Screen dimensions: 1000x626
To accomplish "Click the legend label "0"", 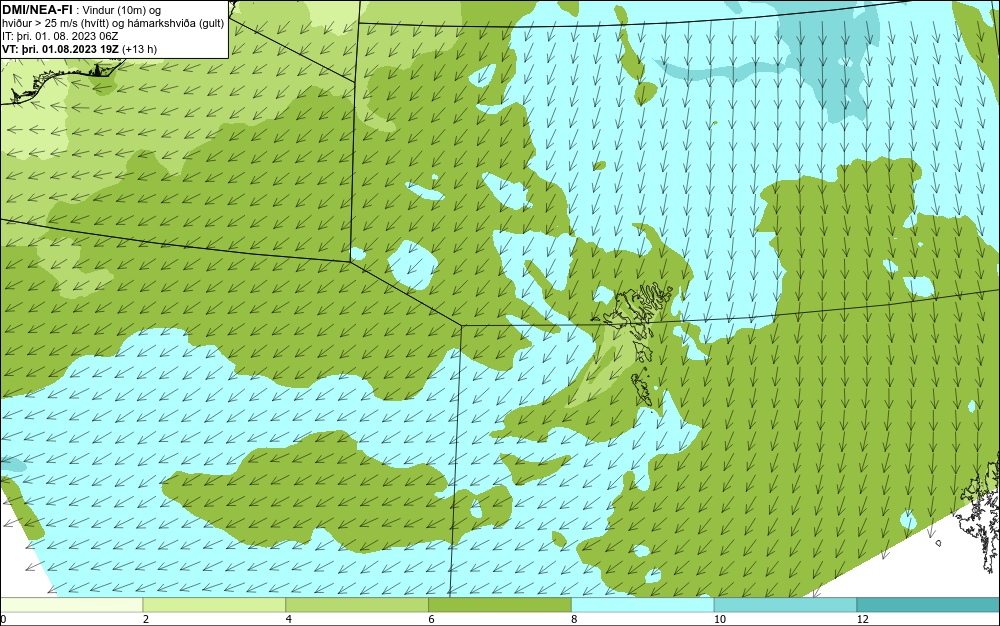I will [3, 619].
